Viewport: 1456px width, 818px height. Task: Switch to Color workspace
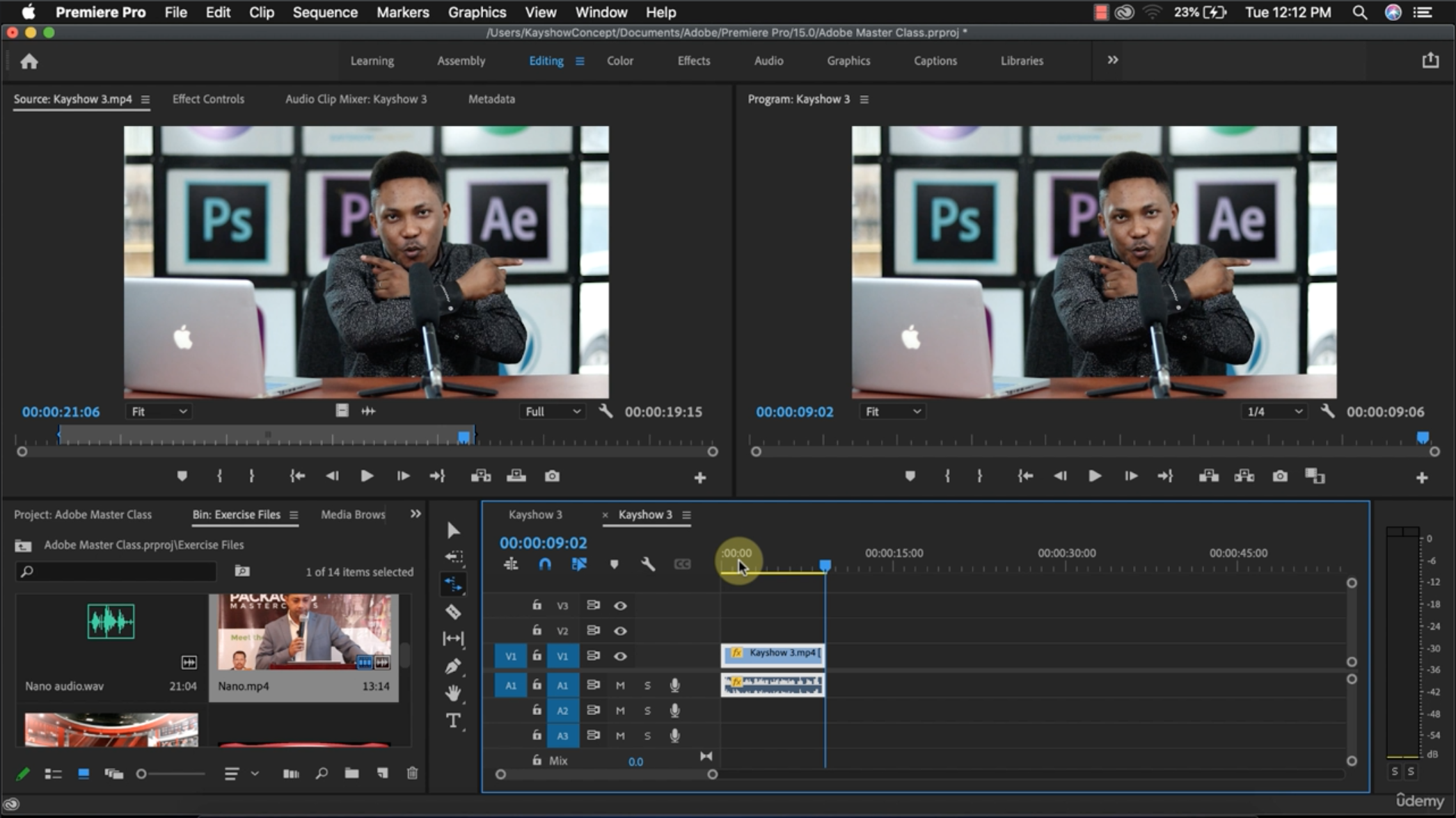[x=619, y=61]
